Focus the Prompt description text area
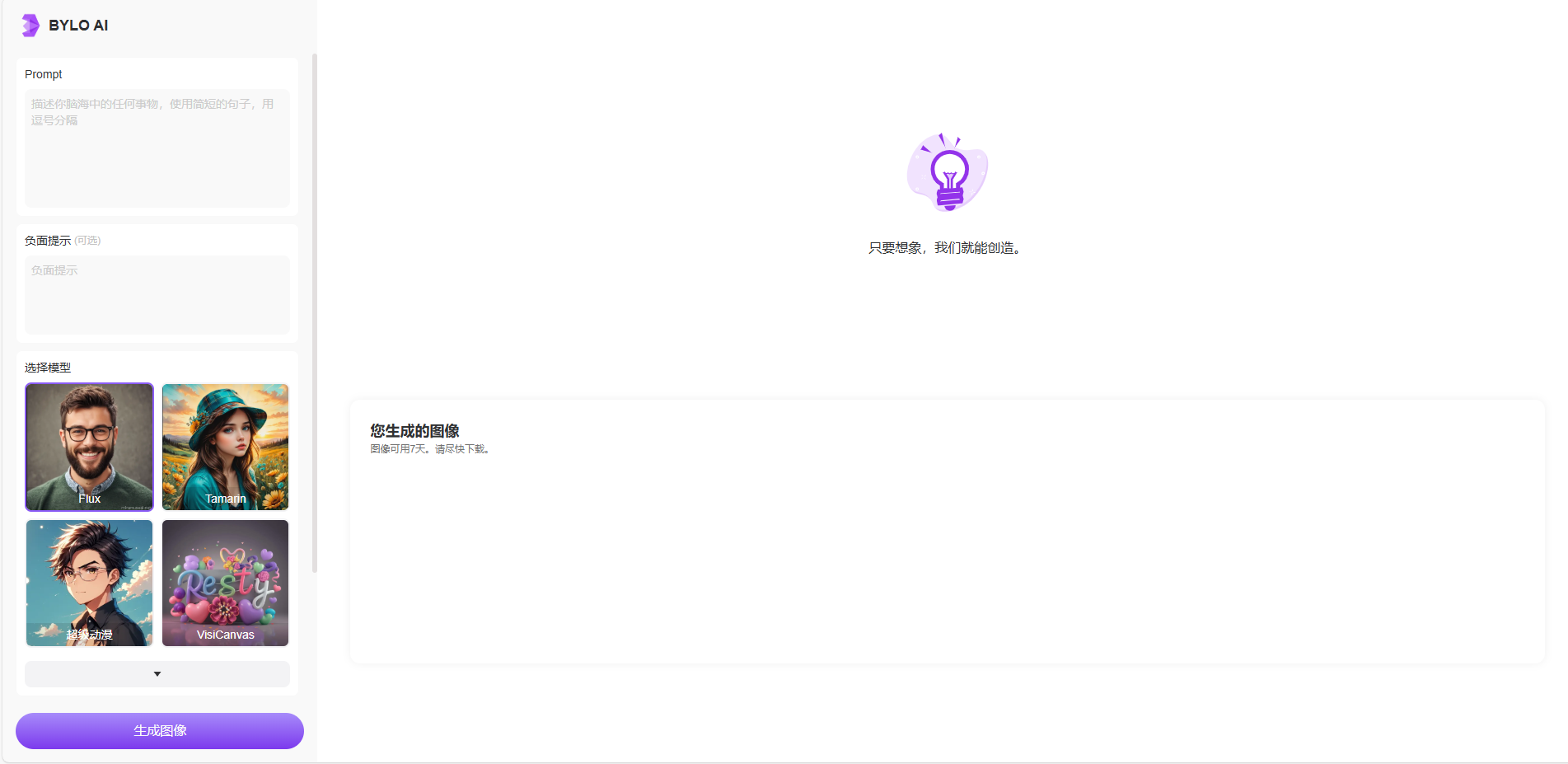Screen dimensions: 1568x764 pos(157,148)
